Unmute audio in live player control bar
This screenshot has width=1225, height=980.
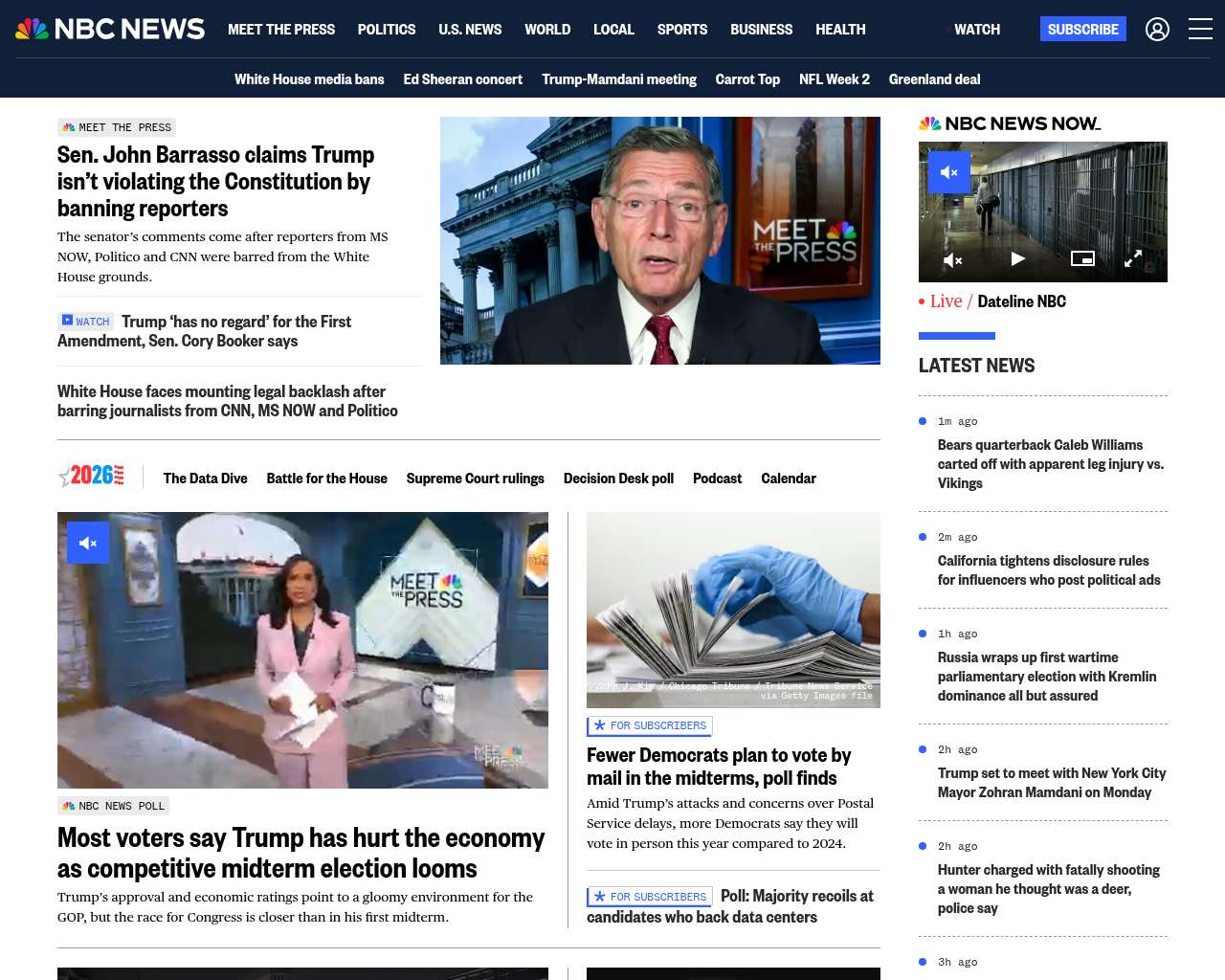point(953,259)
